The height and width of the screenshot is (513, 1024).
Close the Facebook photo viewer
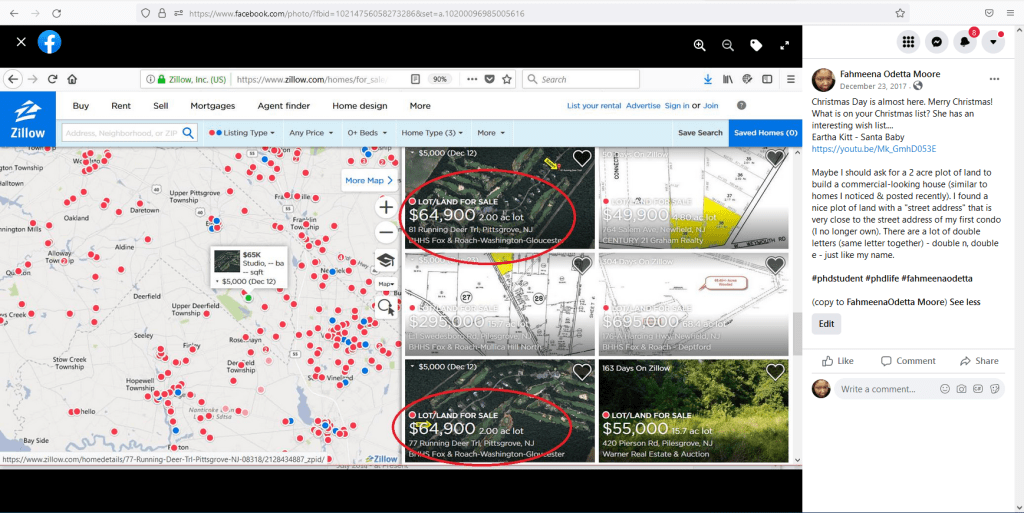[21, 42]
